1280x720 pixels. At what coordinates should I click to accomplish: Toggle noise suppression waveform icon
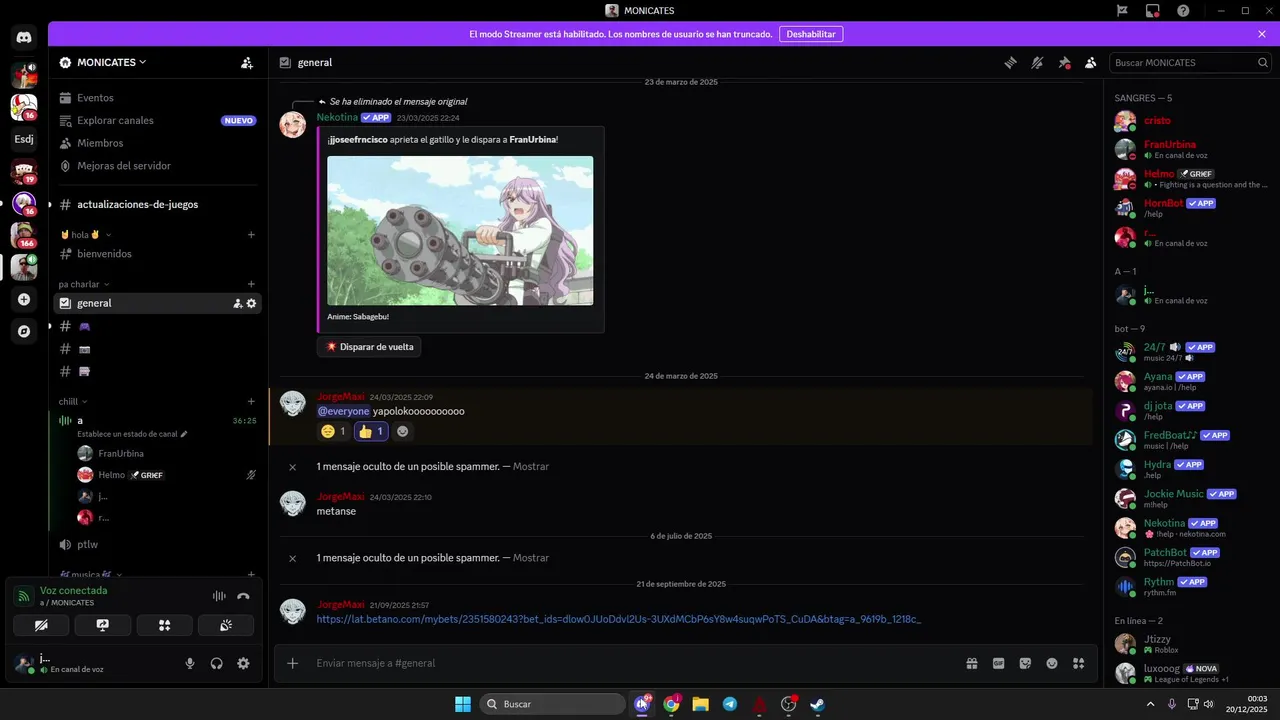219,596
